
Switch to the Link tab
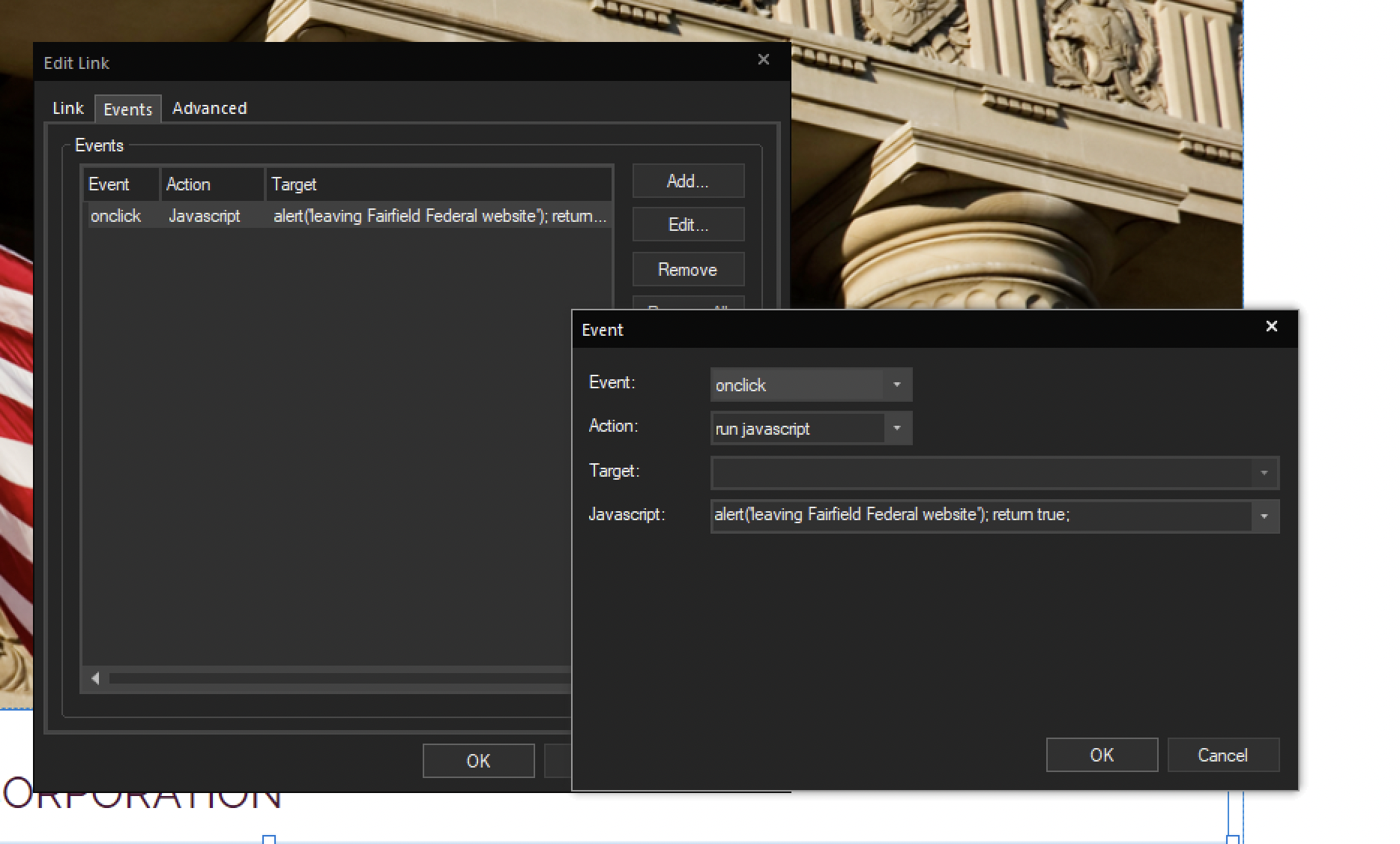[x=67, y=108]
